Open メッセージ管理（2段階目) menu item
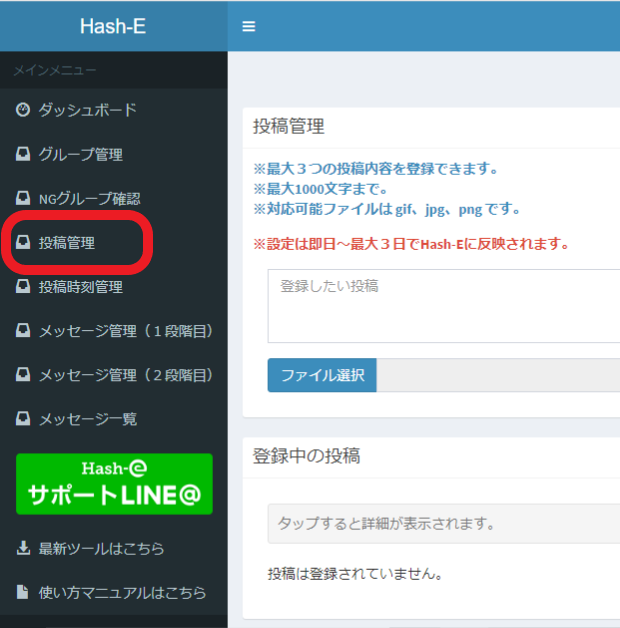 (125, 375)
